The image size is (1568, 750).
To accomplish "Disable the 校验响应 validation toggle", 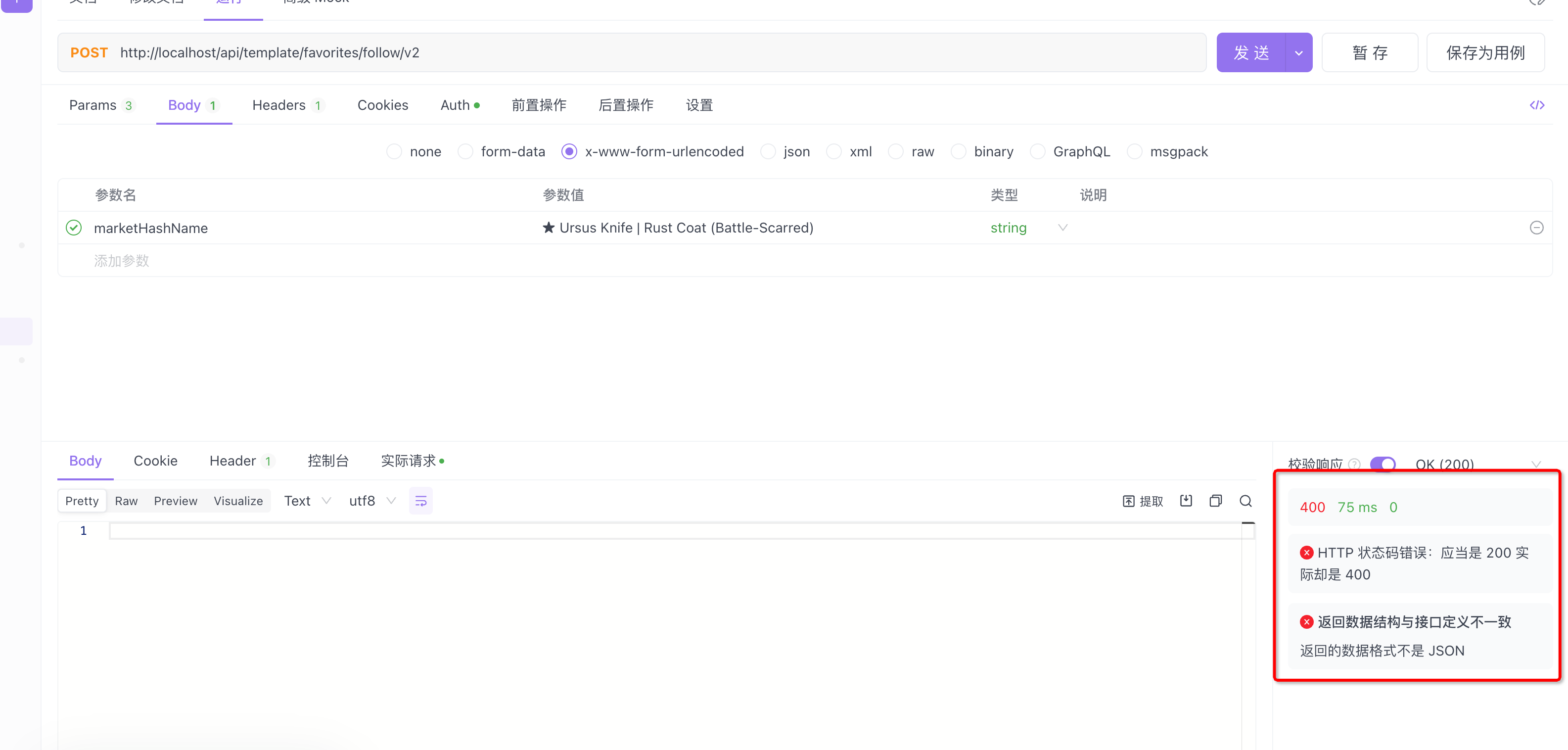I will pos(1383,463).
